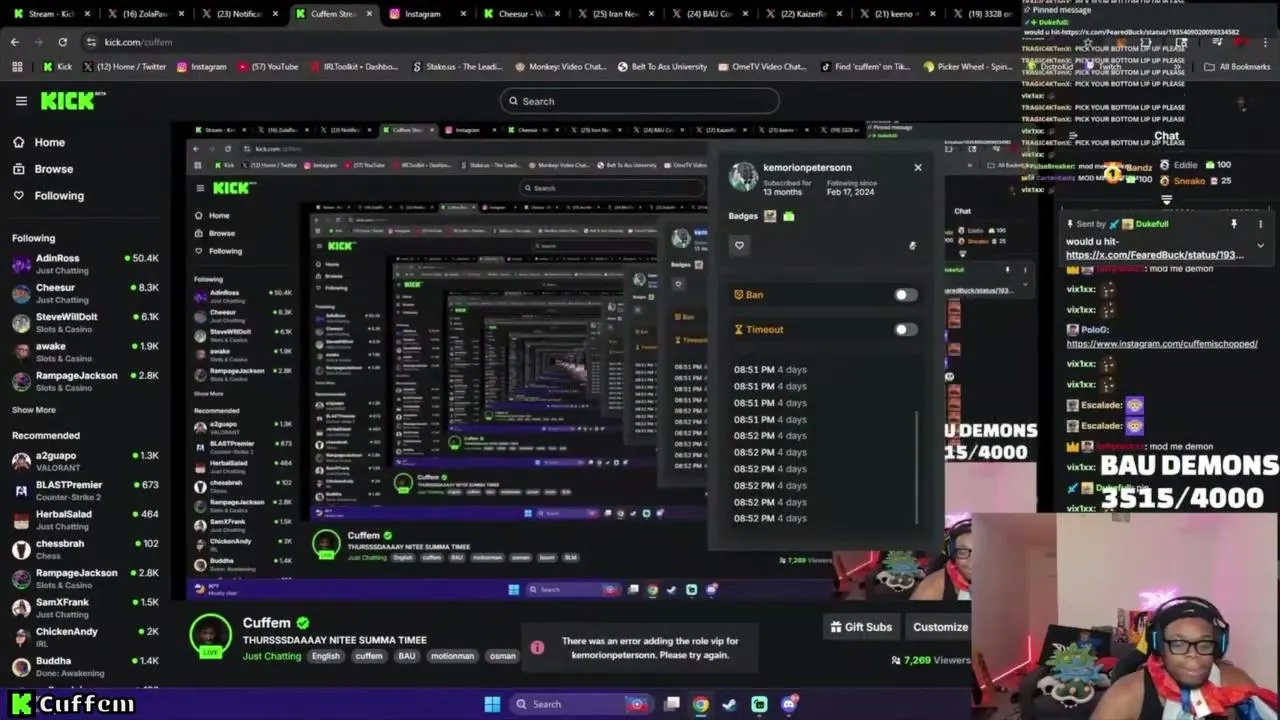This screenshot has height=720, width=1280.
Task: Click BLASTPremier channel avatar
Action: click(21, 491)
